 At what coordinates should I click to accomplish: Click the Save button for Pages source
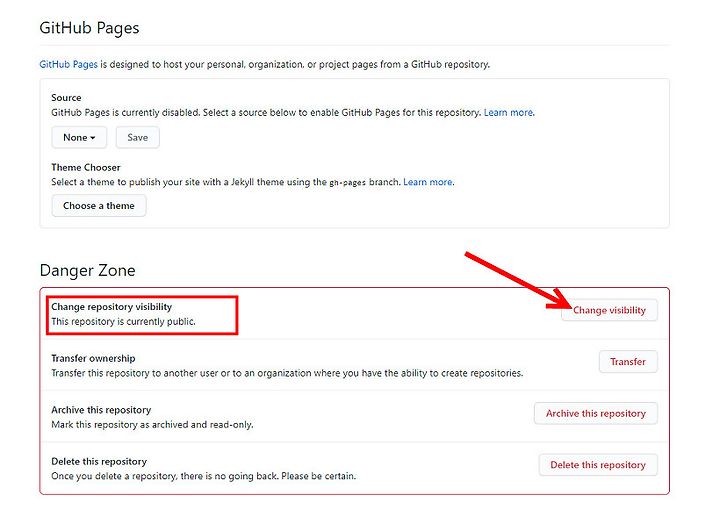(x=137, y=137)
